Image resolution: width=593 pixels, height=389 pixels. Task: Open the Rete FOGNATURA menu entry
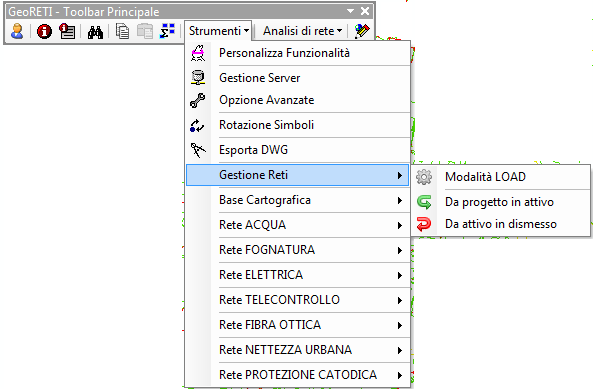click(298, 250)
